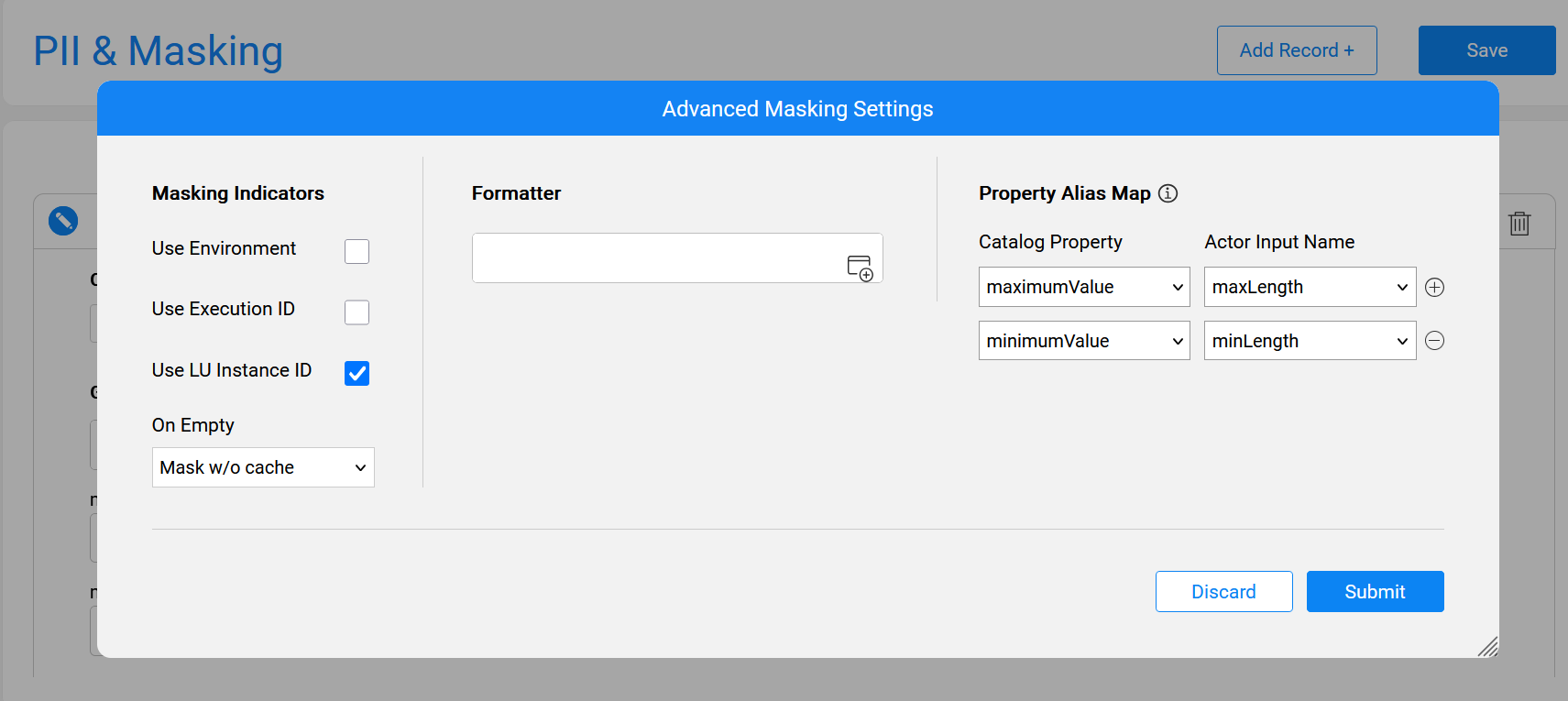Image resolution: width=1568 pixels, height=701 pixels.
Task: Open the On Empty dropdown
Action: [x=263, y=467]
